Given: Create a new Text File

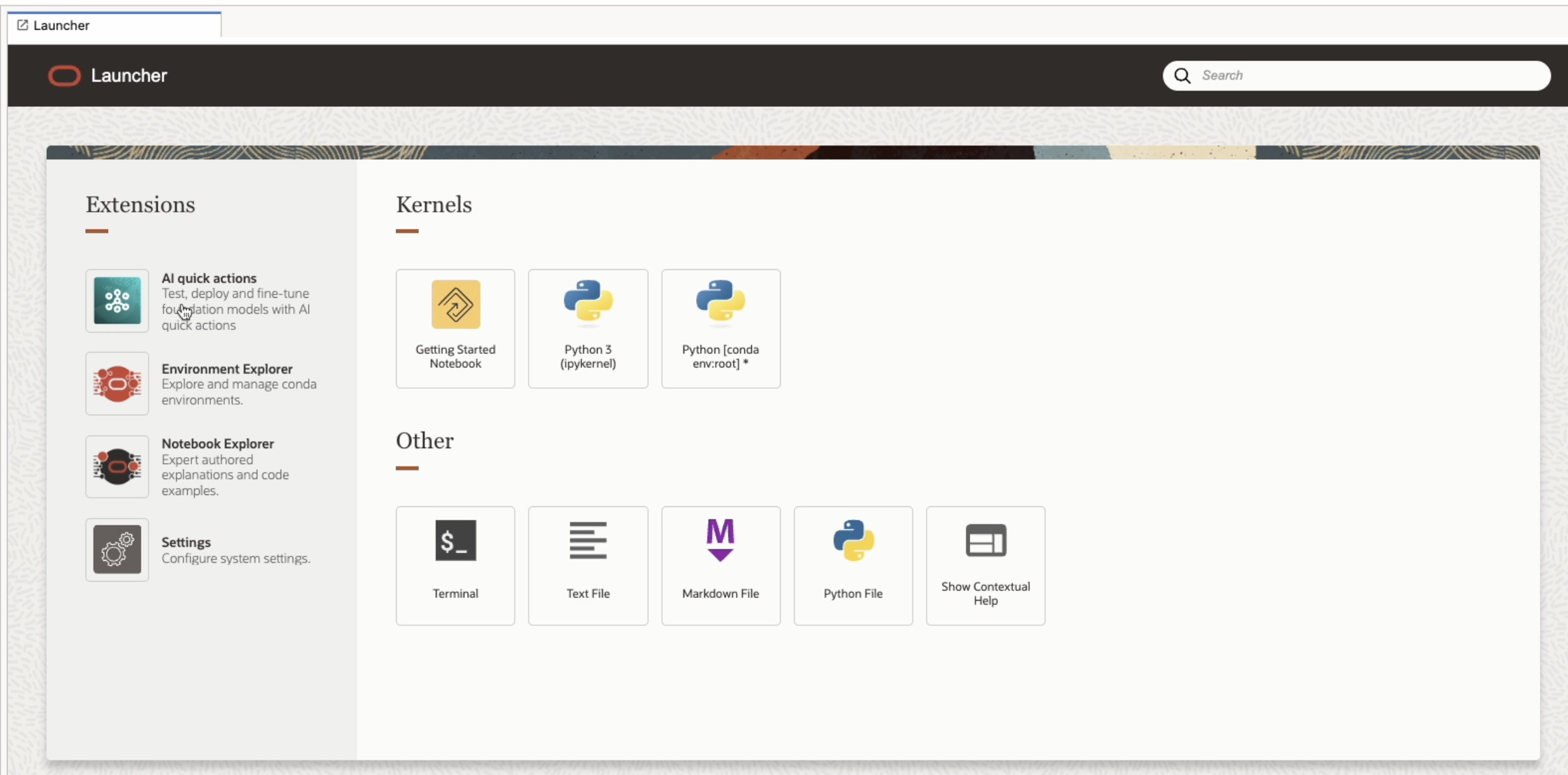Looking at the screenshot, I should pyautogui.click(x=588, y=565).
